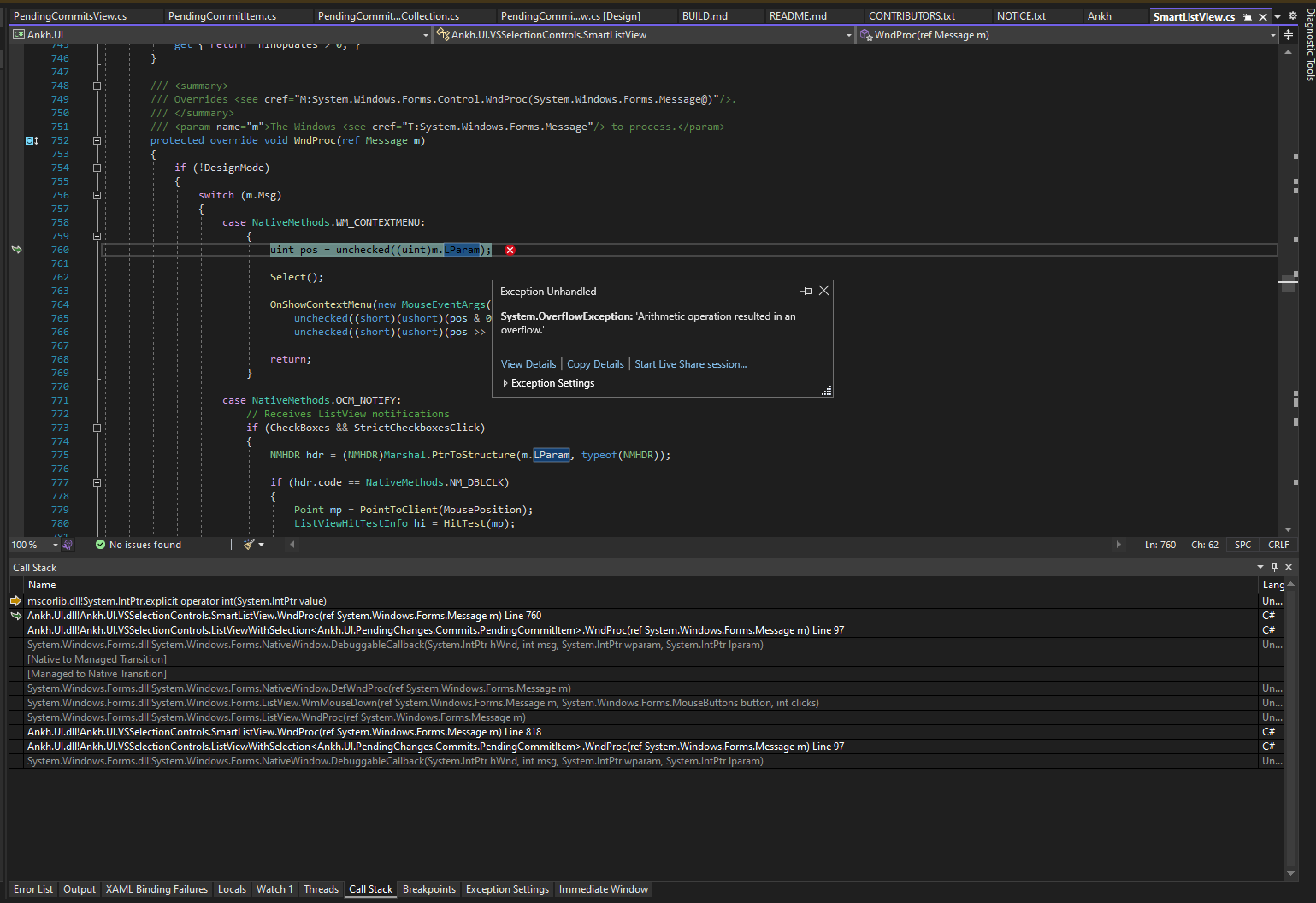This screenshot has height=903, width=1316.
Task: Open the Breakpoints panel tab
Action: point(428,889)
